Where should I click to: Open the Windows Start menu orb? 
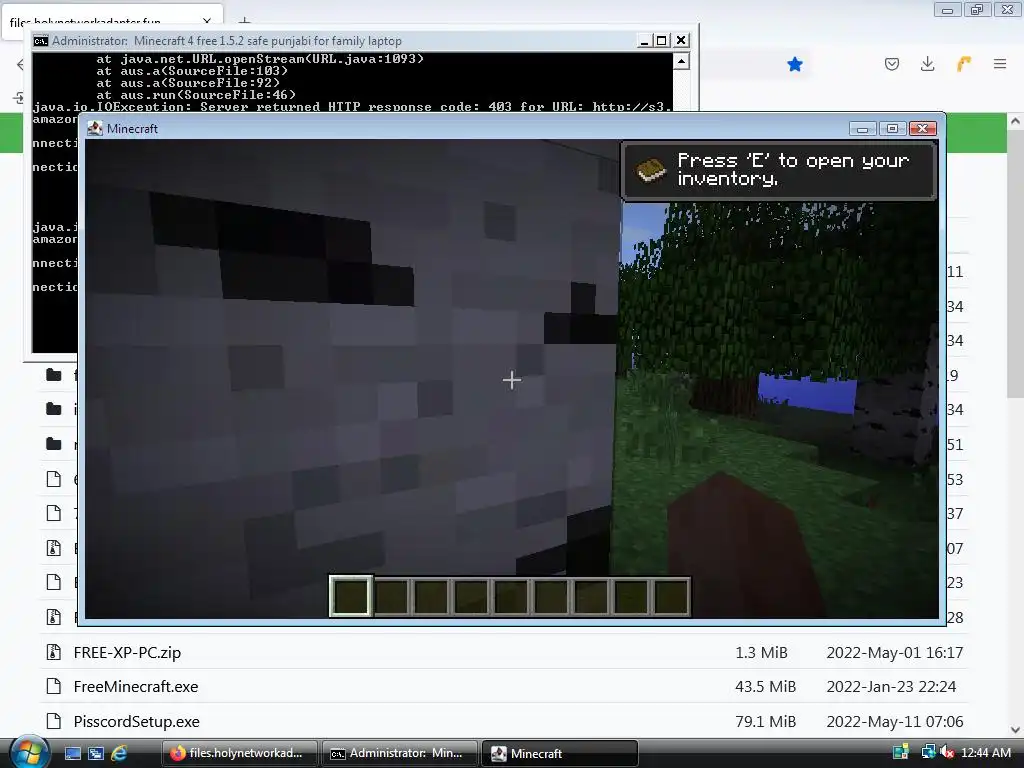(x=29, y=752)
